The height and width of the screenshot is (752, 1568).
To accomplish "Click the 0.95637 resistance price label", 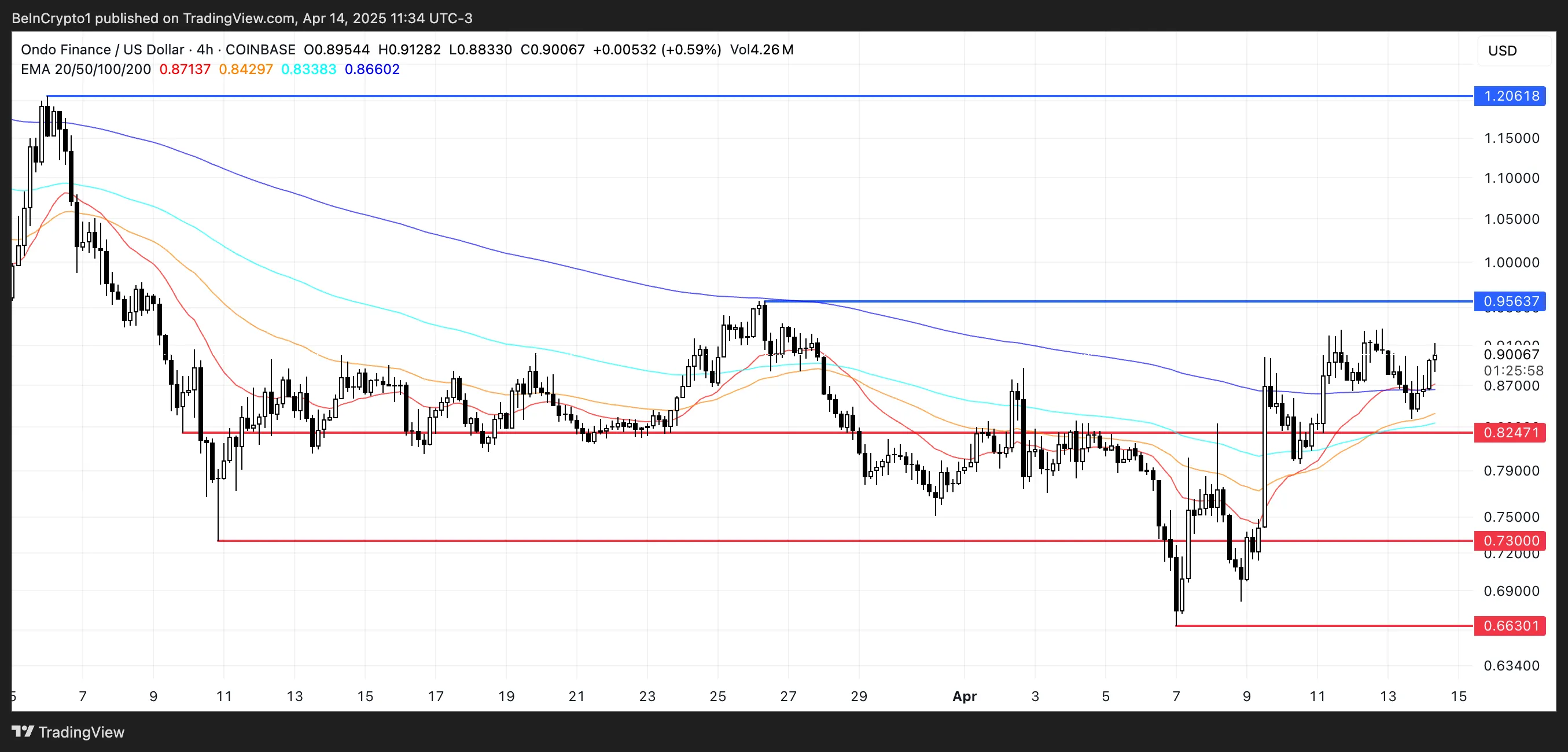I will pos(1510,301).
